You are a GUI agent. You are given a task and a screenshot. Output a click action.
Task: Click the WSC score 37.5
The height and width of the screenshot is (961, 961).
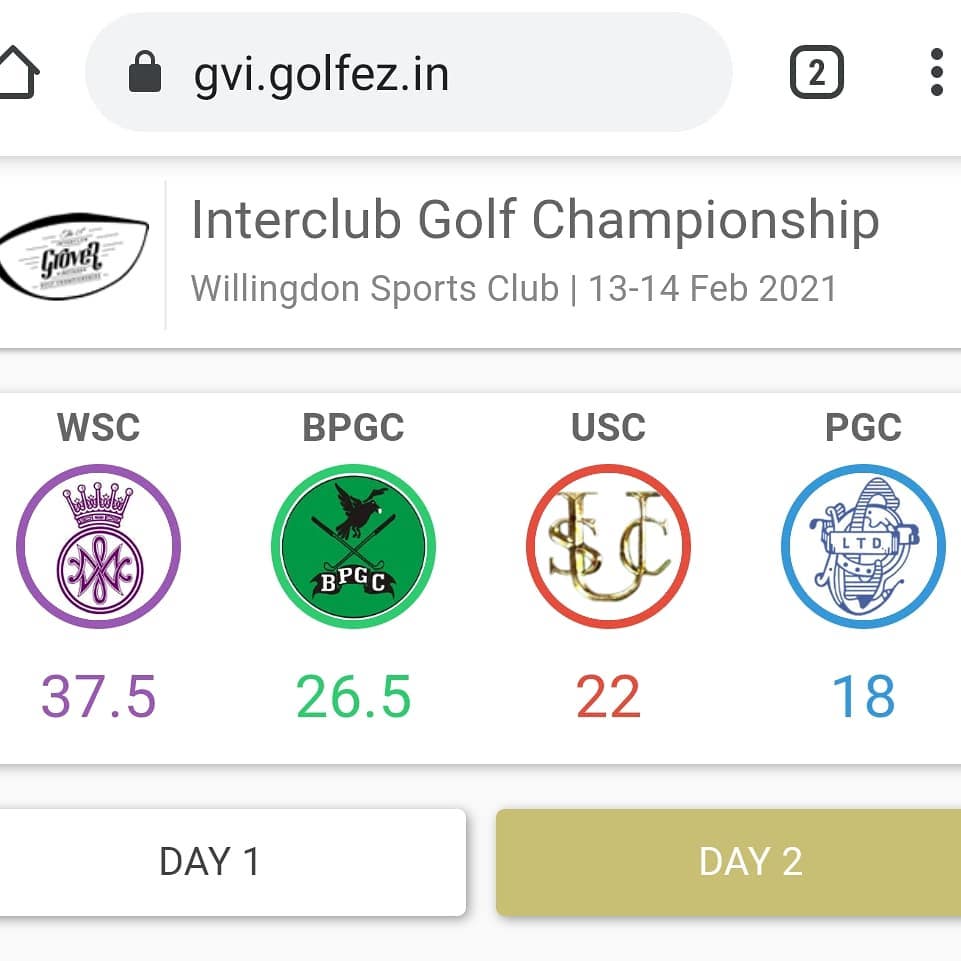[99, 696]
